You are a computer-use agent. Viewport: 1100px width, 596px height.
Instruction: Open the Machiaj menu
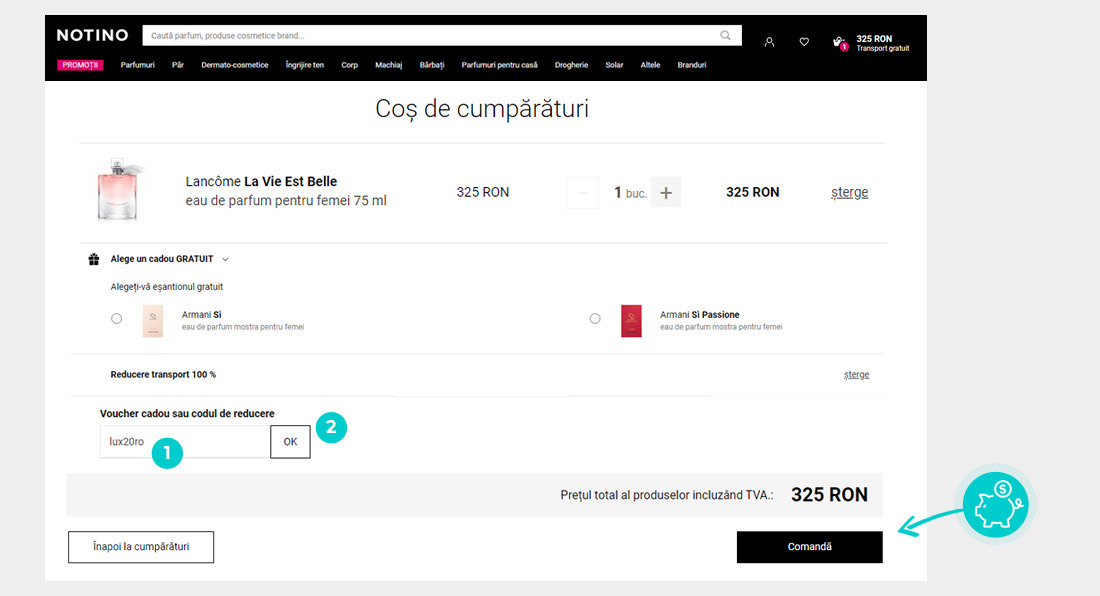pyautogui.click(x=389, y=65)
